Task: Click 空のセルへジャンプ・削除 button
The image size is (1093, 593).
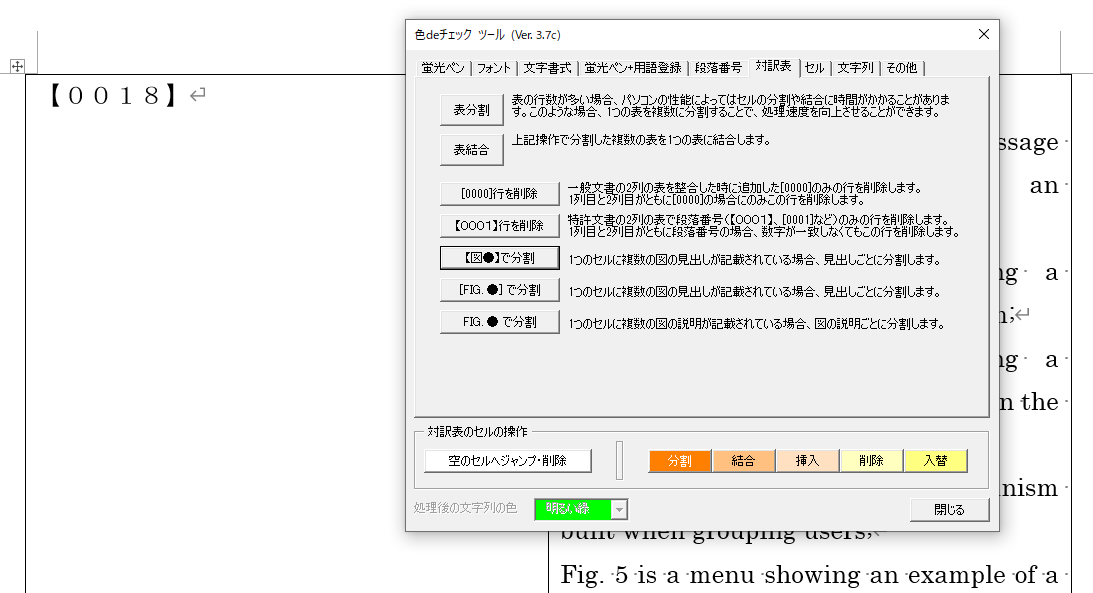Action: click(507, 461)
